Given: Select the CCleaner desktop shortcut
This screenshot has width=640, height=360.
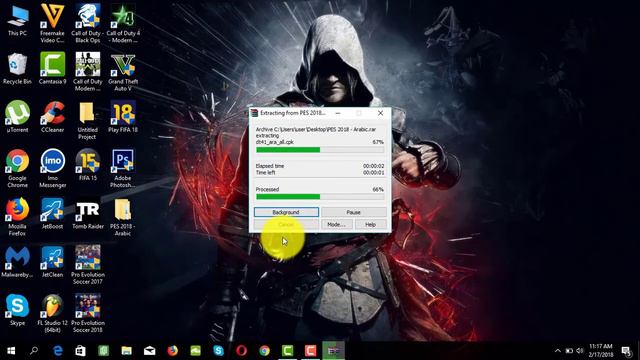Looking at the screenshot, I should coord(52,117).
